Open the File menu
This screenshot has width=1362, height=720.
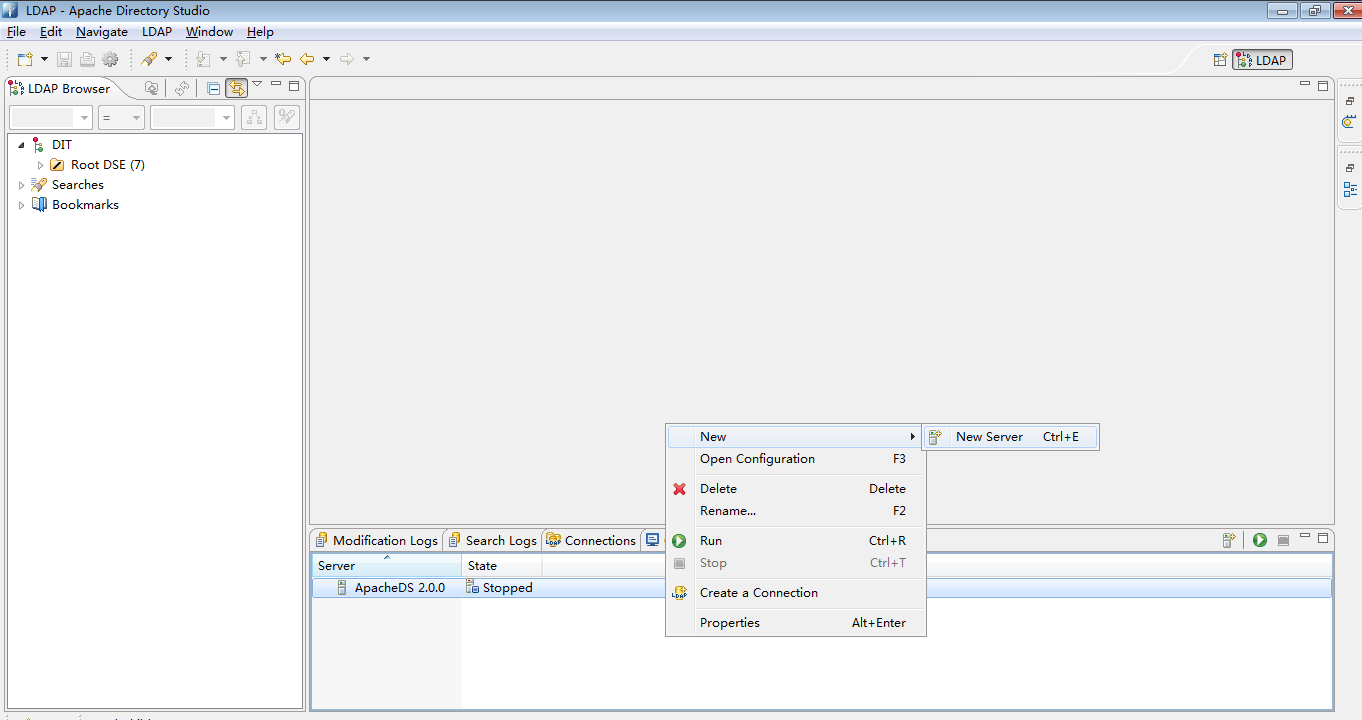16,32
